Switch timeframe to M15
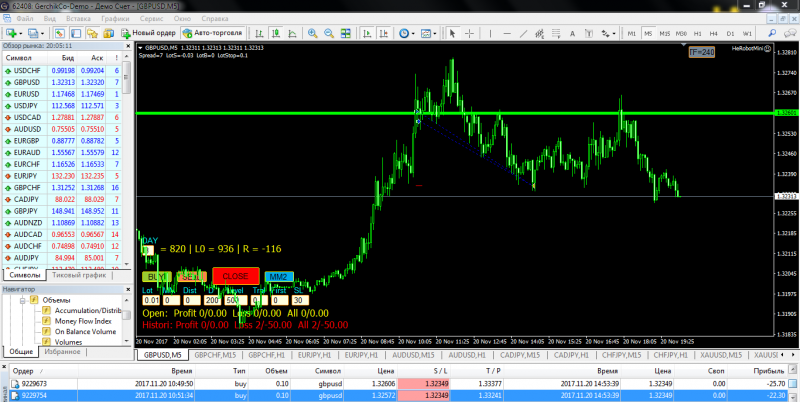The width and height of the screenshot is (800, 402). pyautogui.click(x=664, y=33)
